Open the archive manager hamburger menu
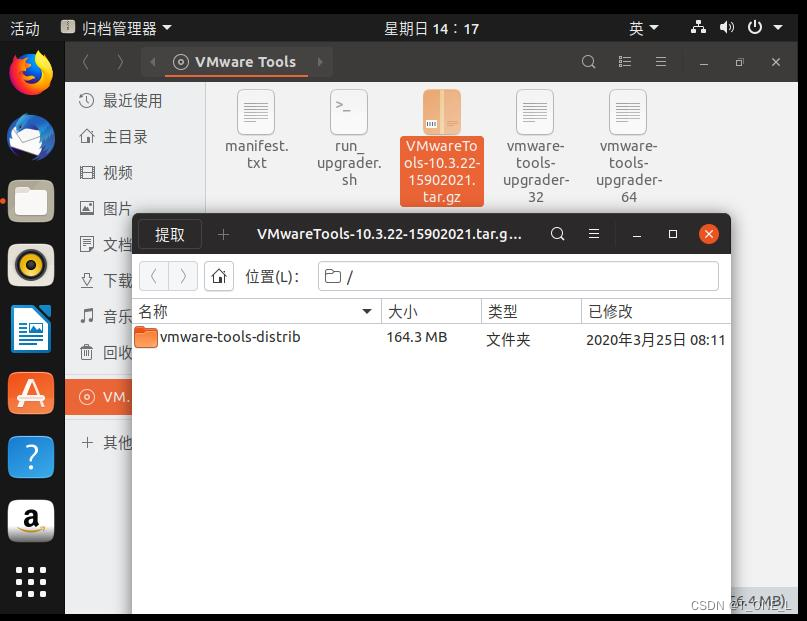This screenshot has height=621, width=807. point(593,234)
